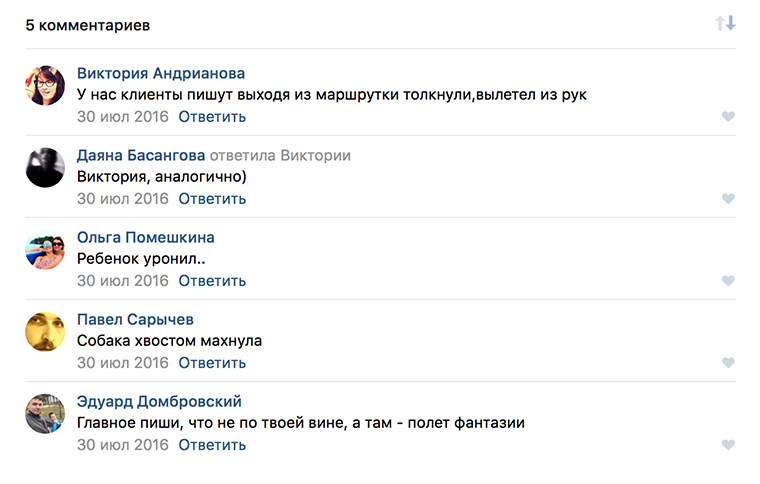Click 'ответила Виктории' reply reference
This screenshot has height=484, width=760.
[280, 155]
